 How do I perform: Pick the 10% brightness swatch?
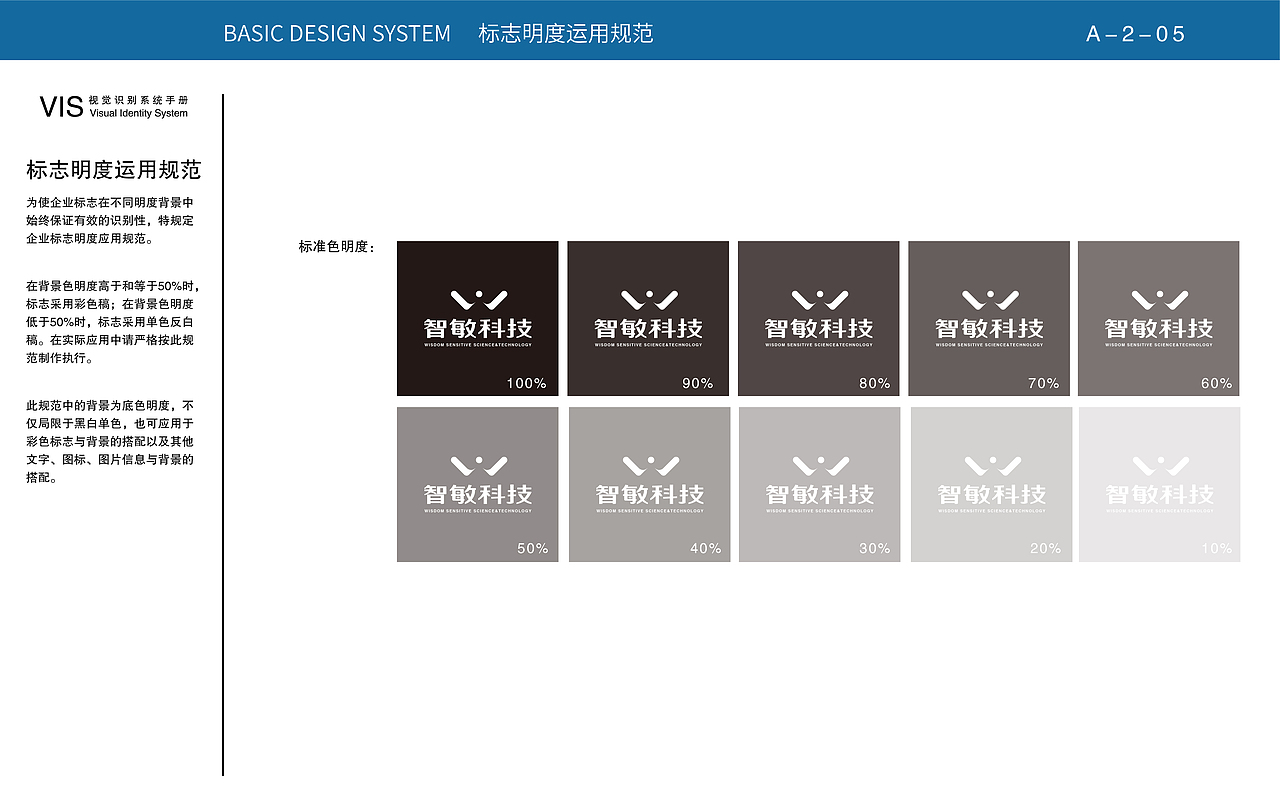(1160, 484)
